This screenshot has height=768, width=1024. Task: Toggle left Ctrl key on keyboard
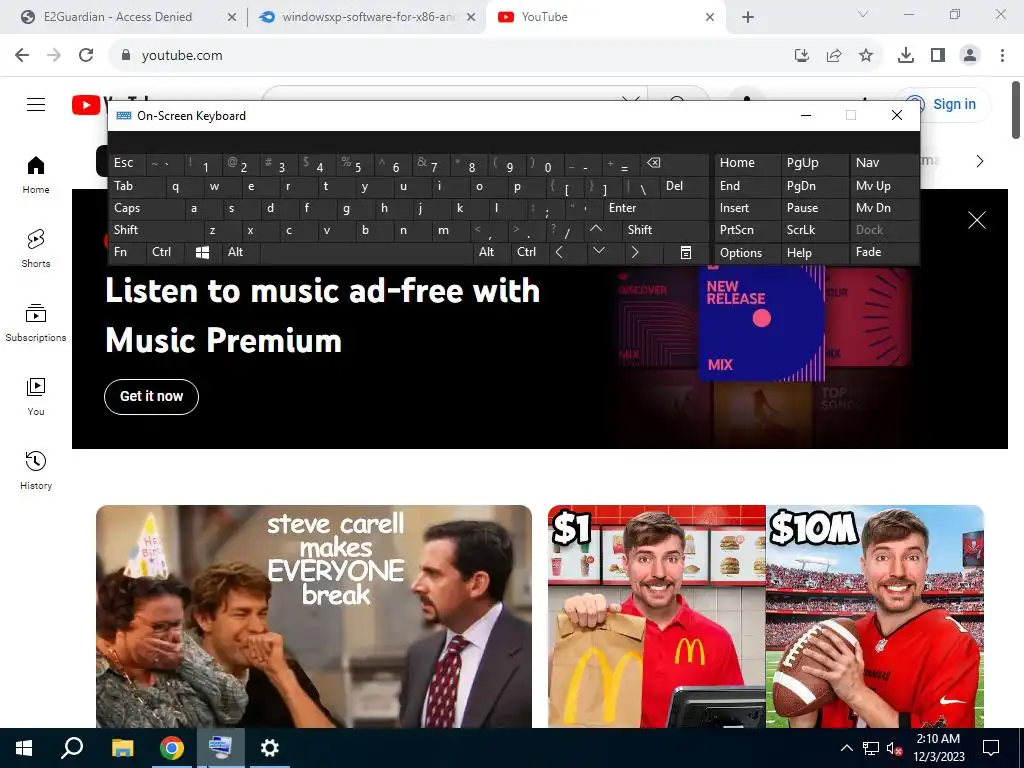(x=165, y=252)
